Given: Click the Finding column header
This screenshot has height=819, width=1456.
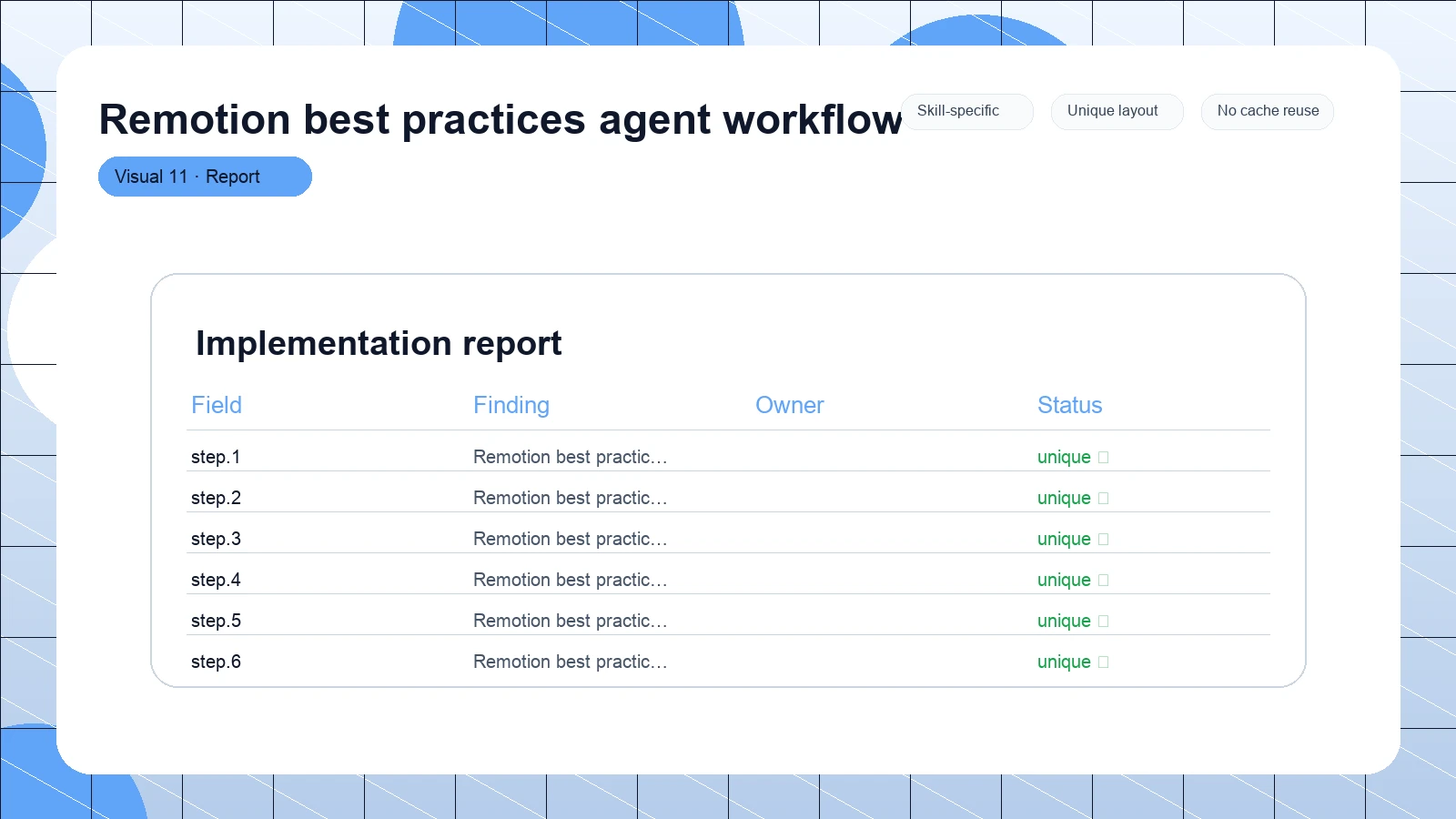Looking at the screenshot, I should tap(511, 405).
